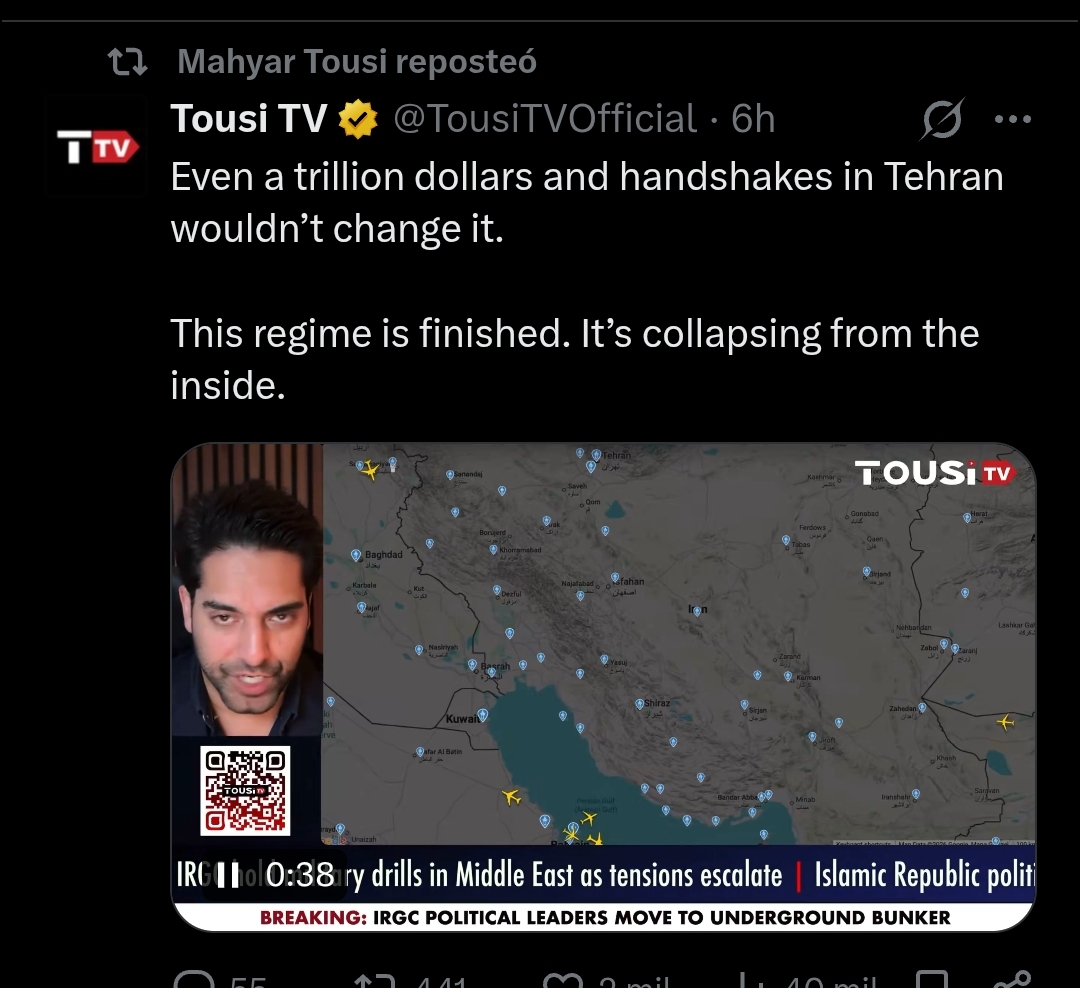Open the Grok explain-post icon

point(942,119)
